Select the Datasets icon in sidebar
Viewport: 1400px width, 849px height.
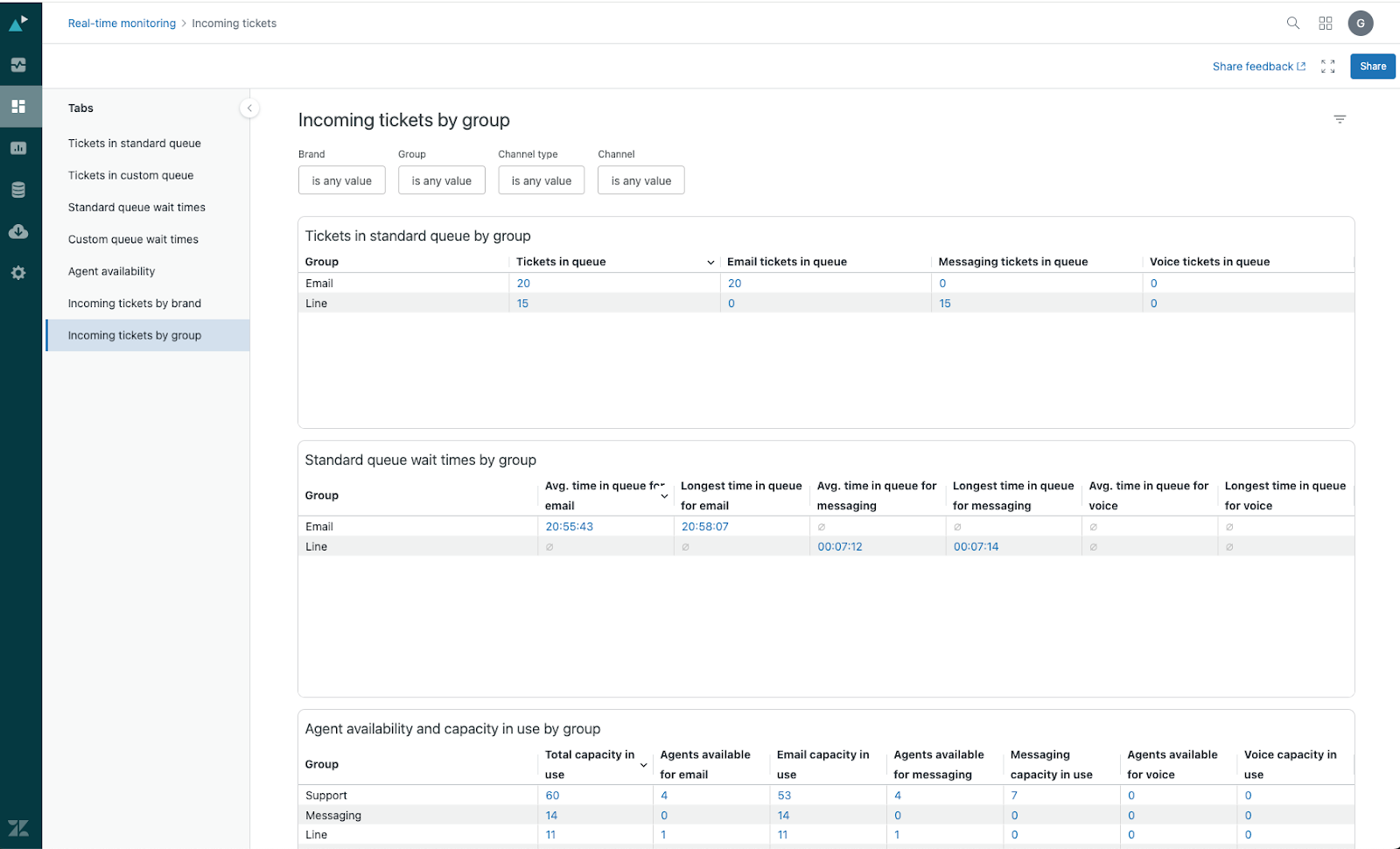[x=18, y=190]
